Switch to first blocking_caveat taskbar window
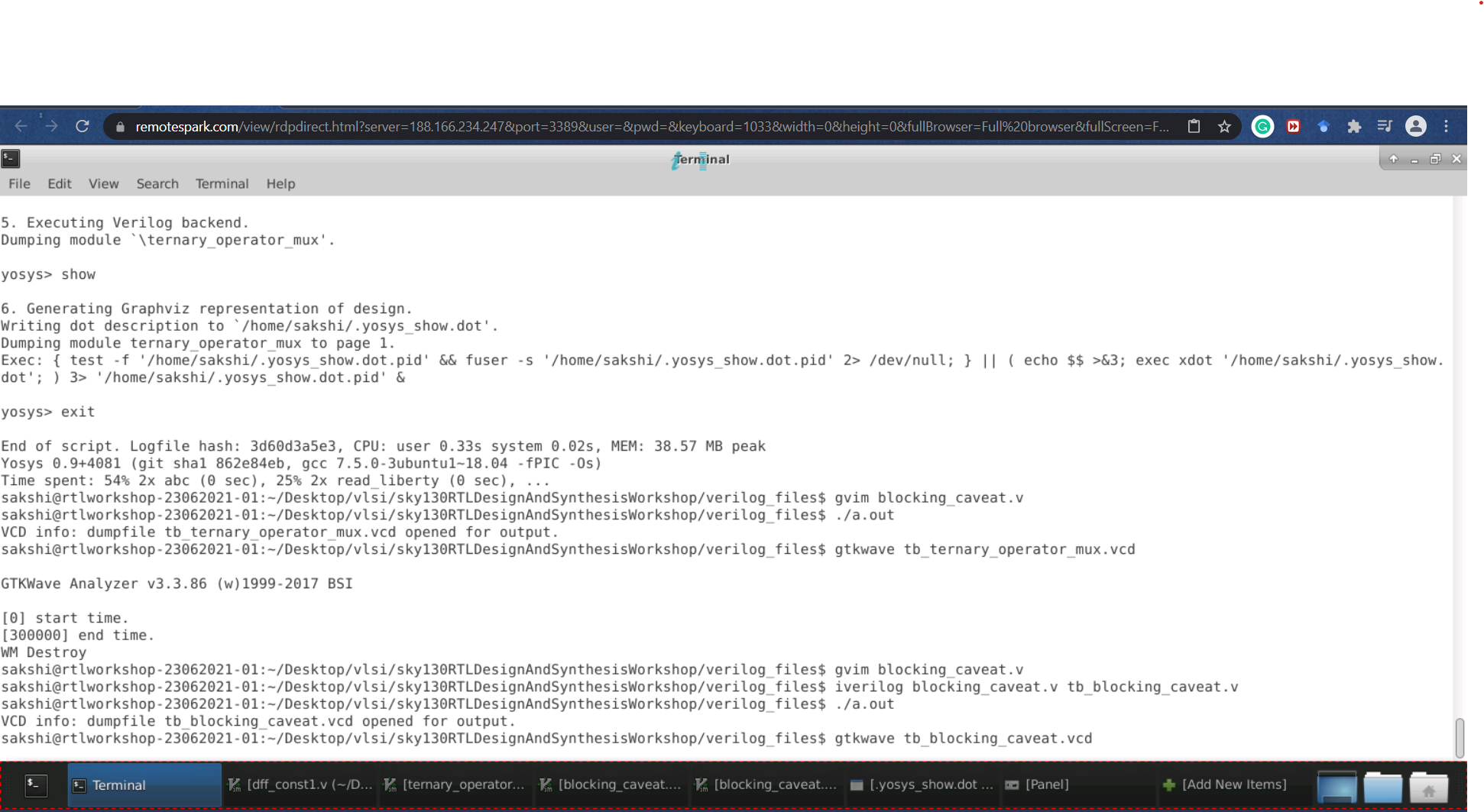 [611, 785]
